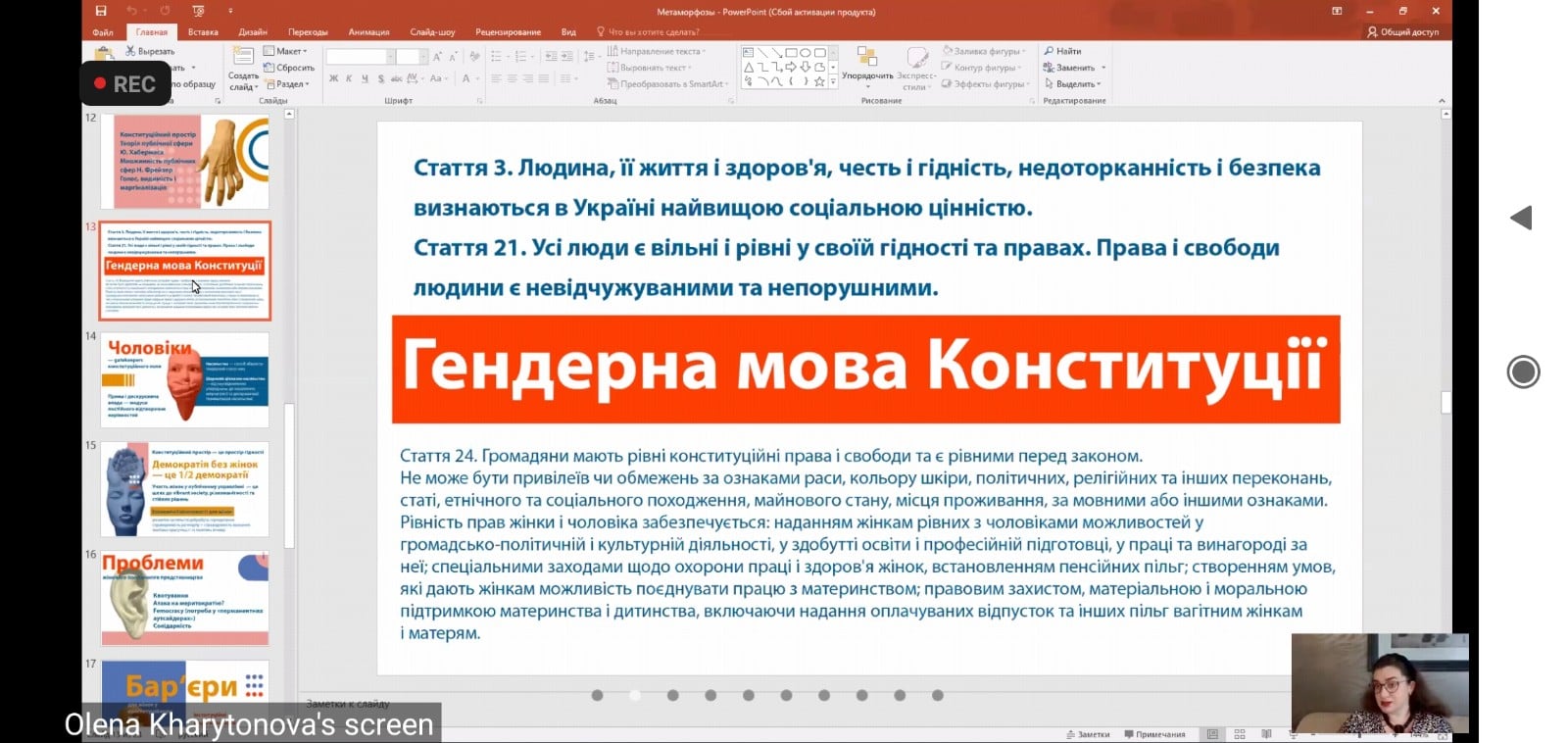The image size is (1568, 743).
Task: Select slide 14 thumbnail titled Чоловіки
Action: pyautogui.click(x=184, y=379)
